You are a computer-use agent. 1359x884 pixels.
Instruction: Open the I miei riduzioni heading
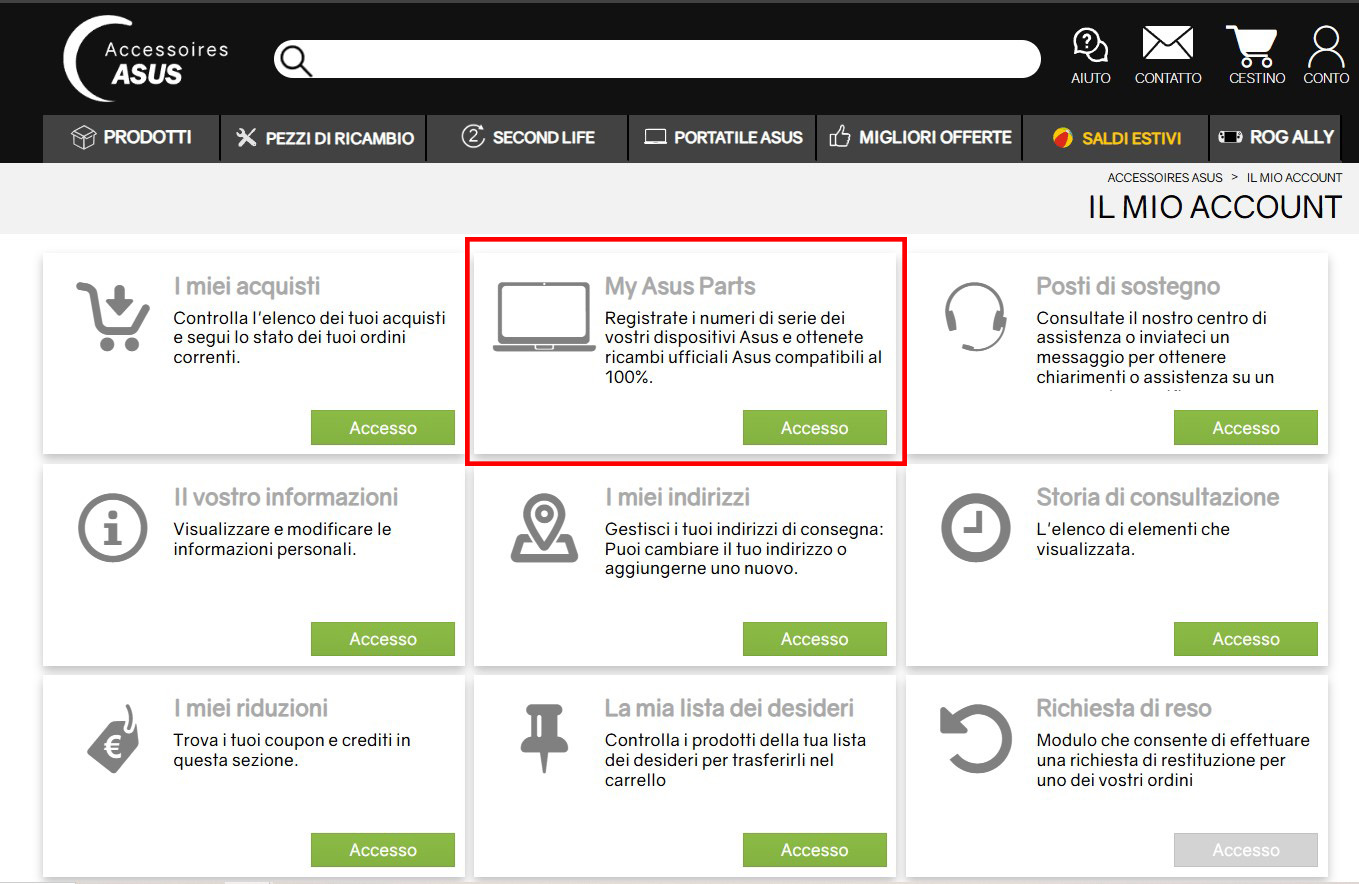pyautogui.click(x=251, y=708)
